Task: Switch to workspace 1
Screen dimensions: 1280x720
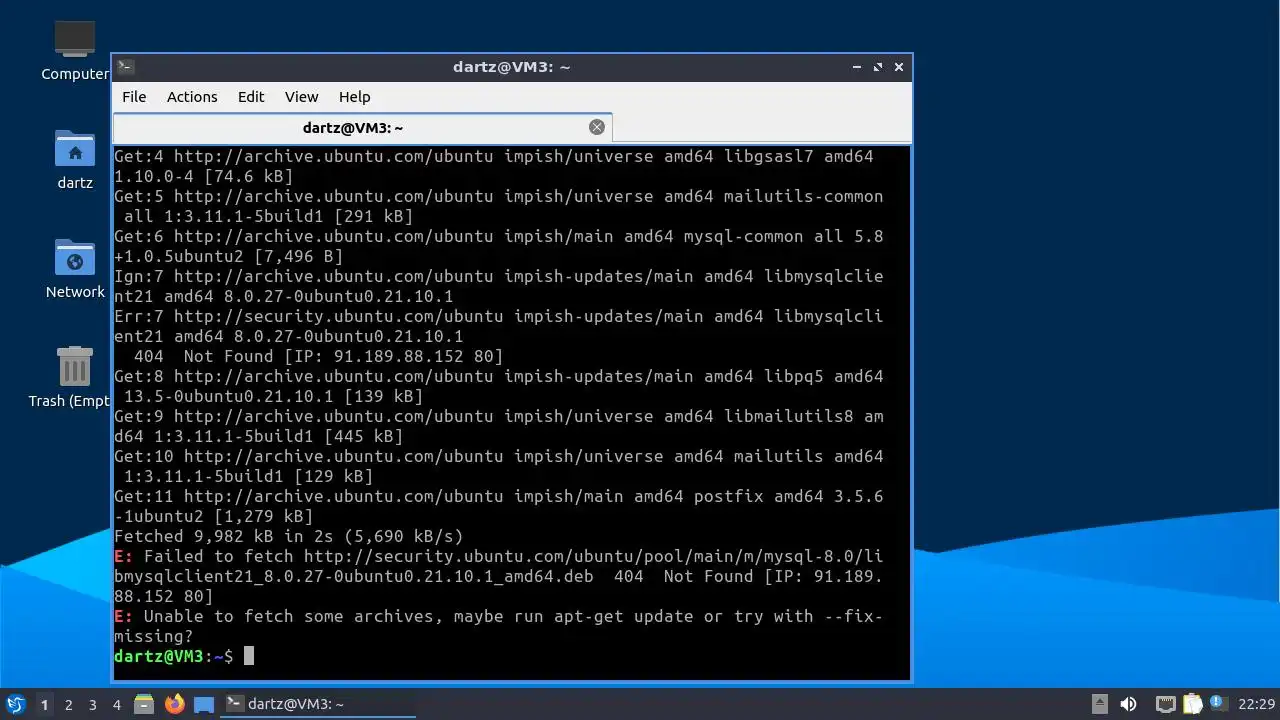Action: point(44,705)
